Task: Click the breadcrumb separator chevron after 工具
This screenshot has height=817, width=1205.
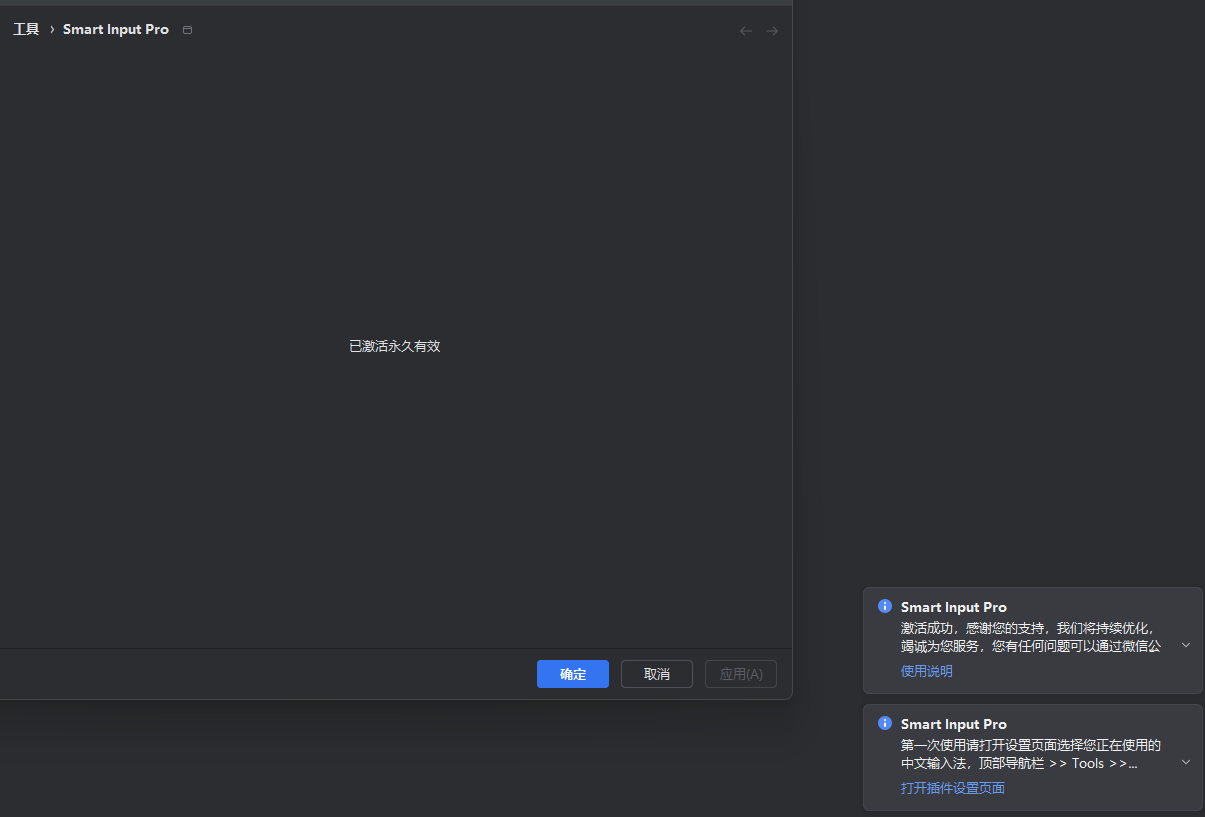Action: click(52, 30)
